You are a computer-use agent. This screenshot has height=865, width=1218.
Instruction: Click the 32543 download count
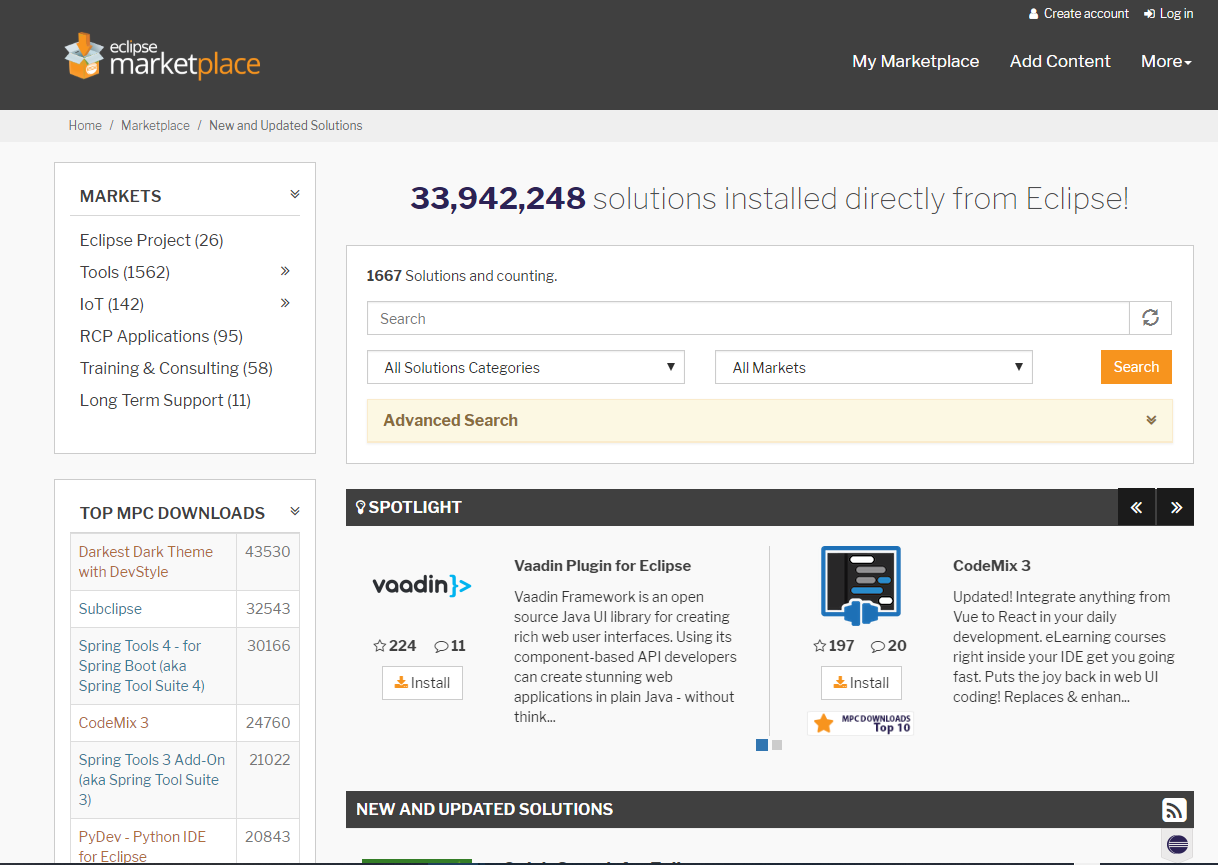tap(268, 609)
